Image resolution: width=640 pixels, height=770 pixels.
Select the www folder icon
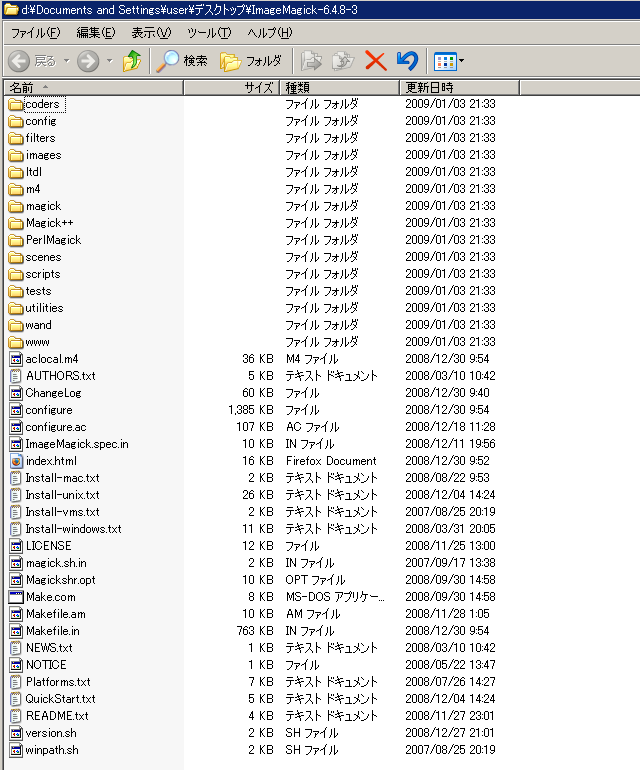pyautogui.click(x=16, y=342)
